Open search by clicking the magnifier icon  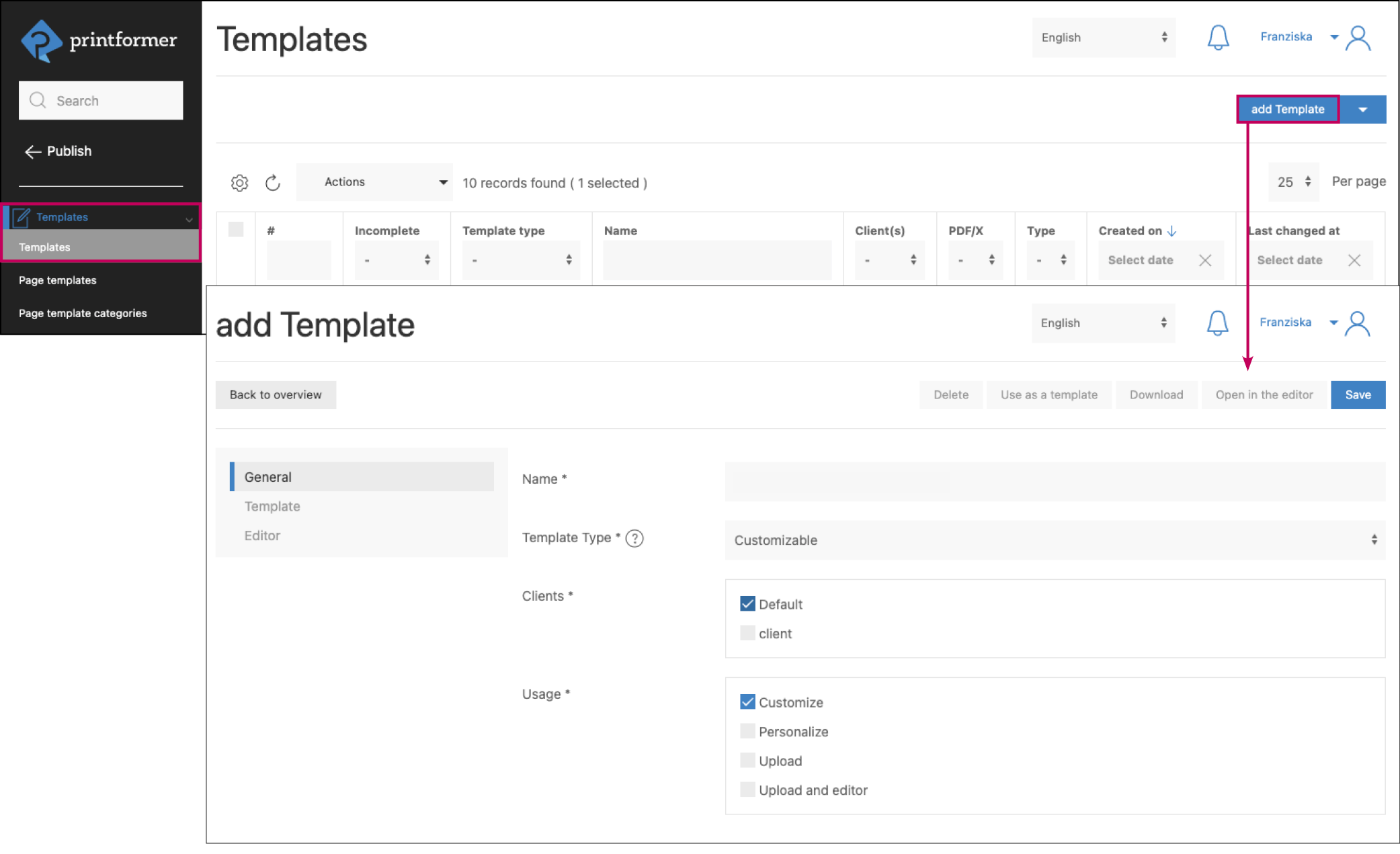[x=38, y=100]
